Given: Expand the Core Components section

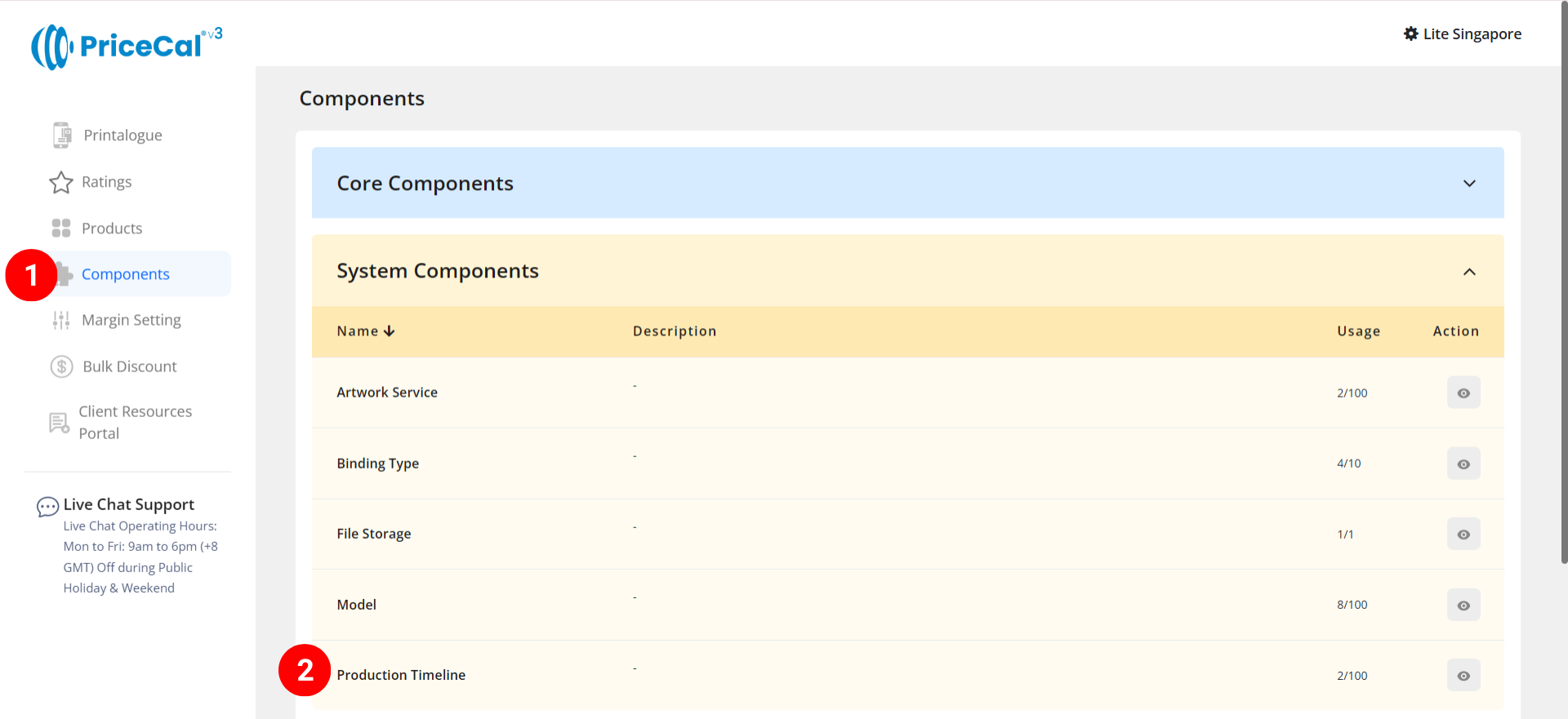Looking at the screenshot, I should point(1468,184).
